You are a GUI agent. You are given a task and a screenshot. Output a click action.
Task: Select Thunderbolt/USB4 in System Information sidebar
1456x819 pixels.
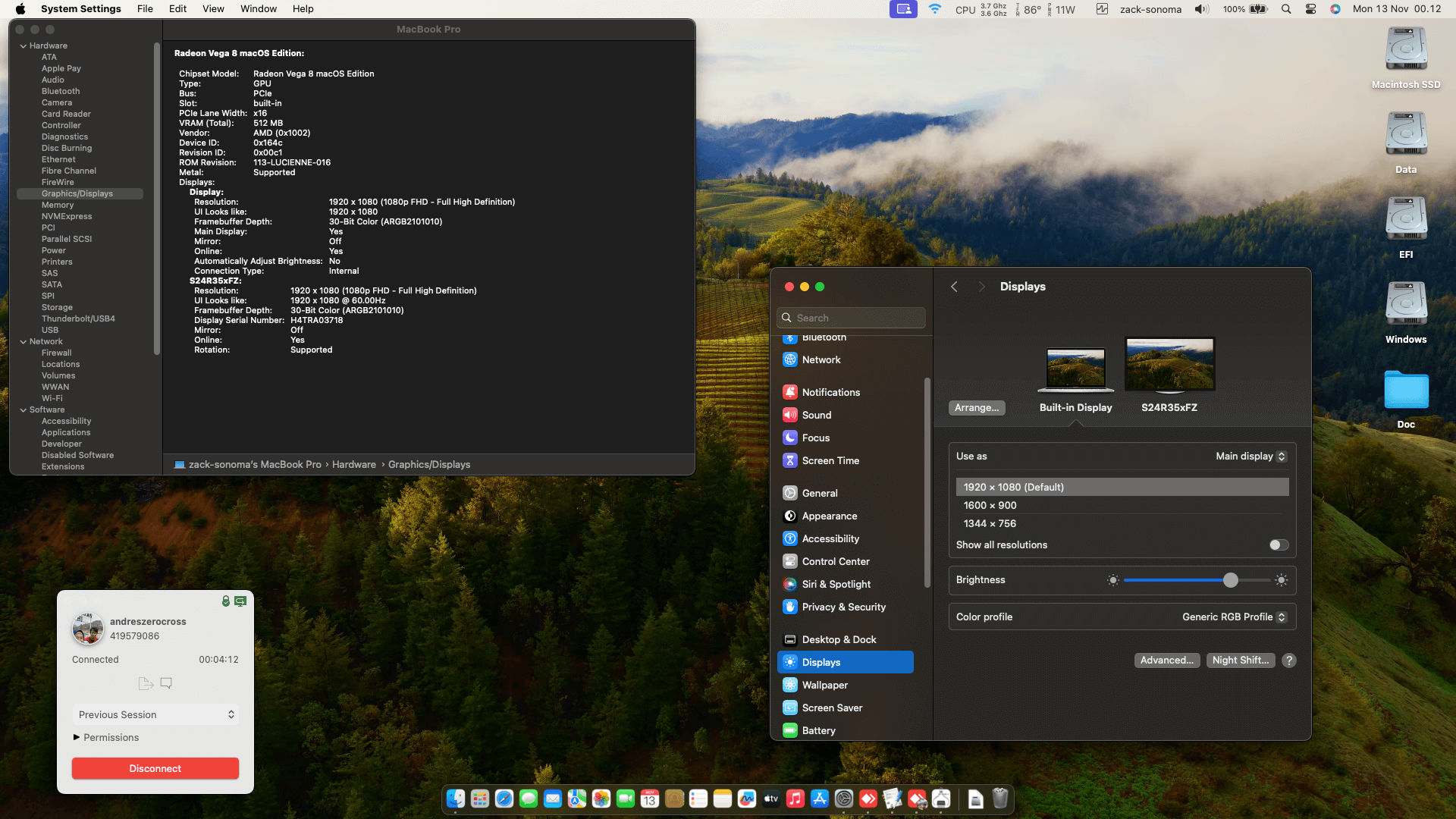78,318
